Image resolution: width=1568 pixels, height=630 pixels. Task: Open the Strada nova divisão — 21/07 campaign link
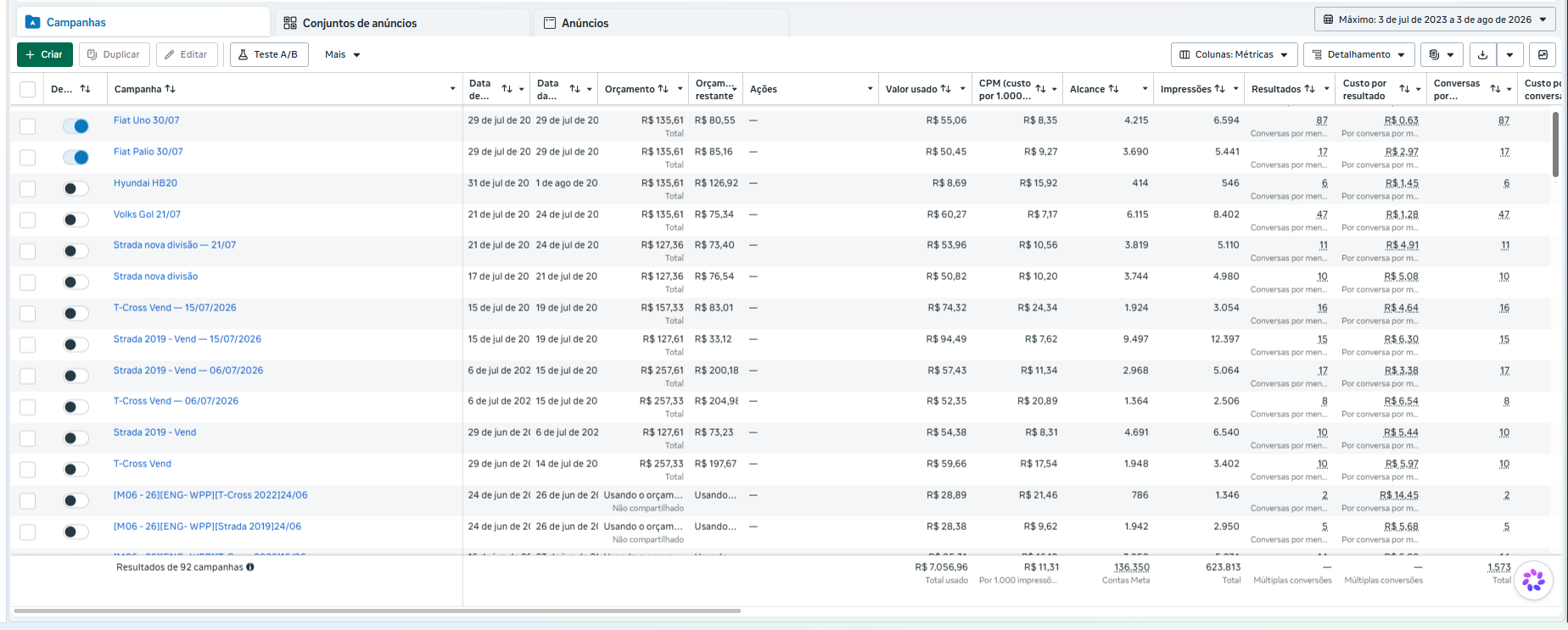(x=175, y=245)
